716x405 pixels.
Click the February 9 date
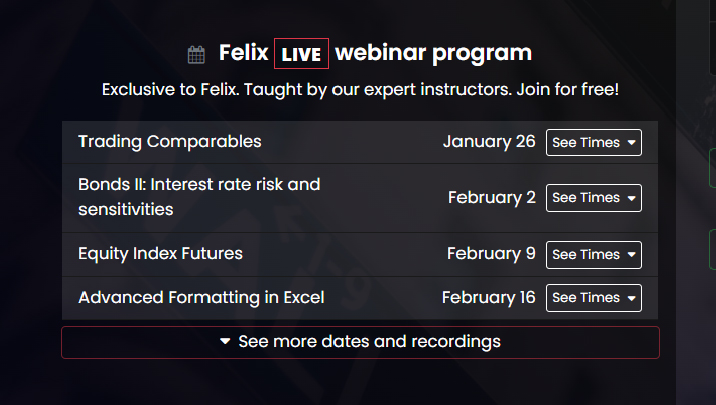491,254
